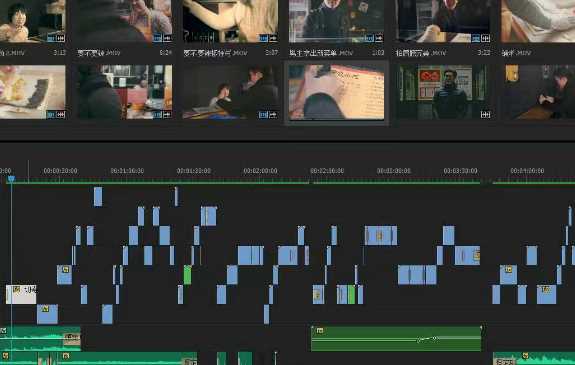Screen dimensions: 575x365
Task: Click audio usage badge on blonde woman thumbnail
Action: point(273,38)
